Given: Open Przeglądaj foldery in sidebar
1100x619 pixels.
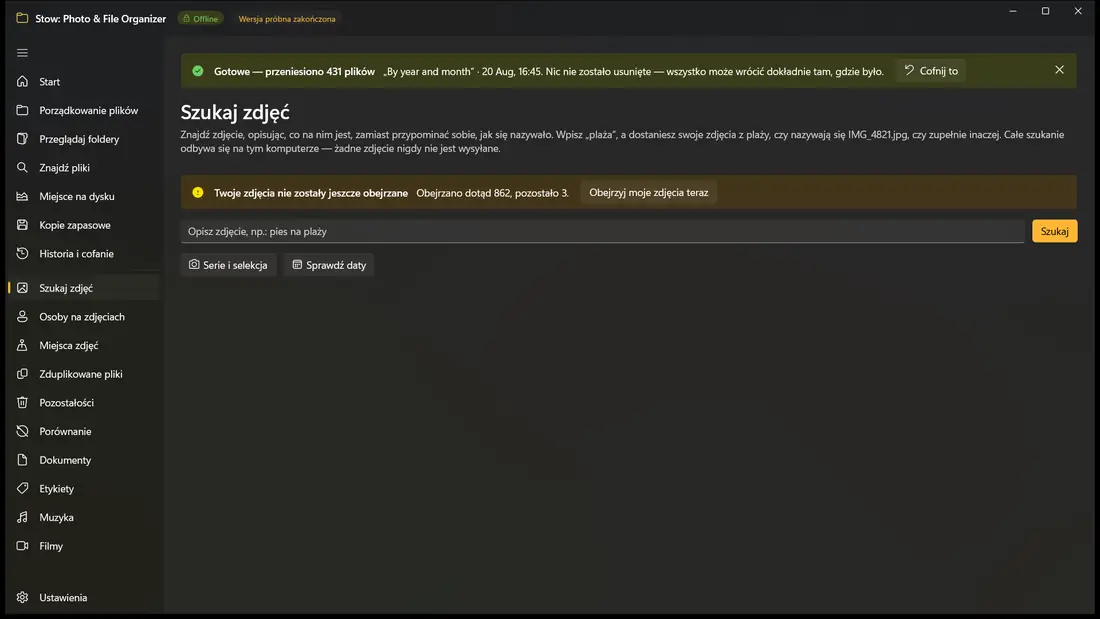Looking at the screenshot, I should pos(84,139).
